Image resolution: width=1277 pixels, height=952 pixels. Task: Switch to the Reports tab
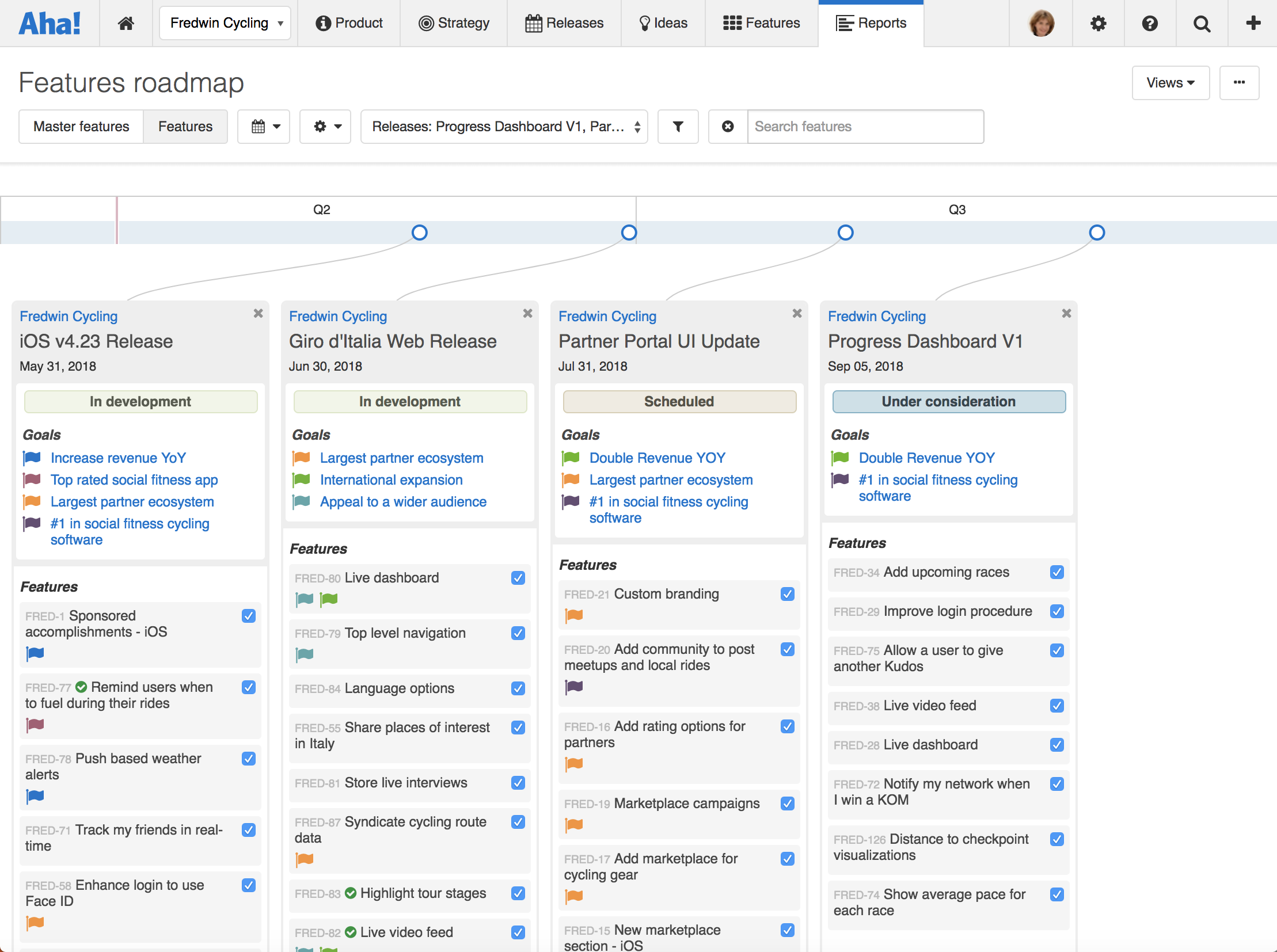[x=871, y=23]
